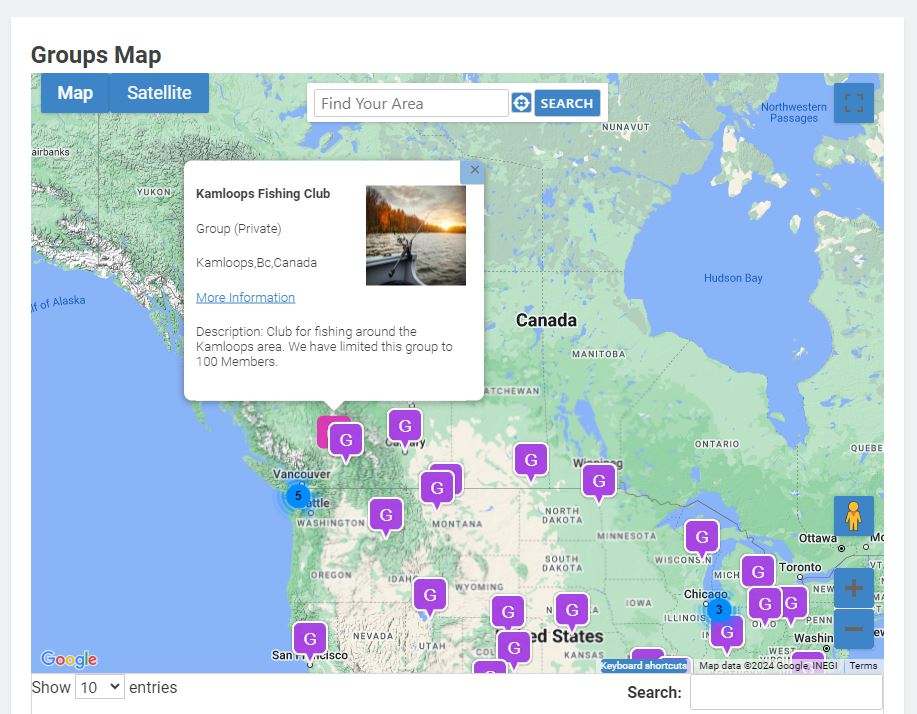
Task: Click the fishing sunset photo thumbnail
Action: (416, 236)
